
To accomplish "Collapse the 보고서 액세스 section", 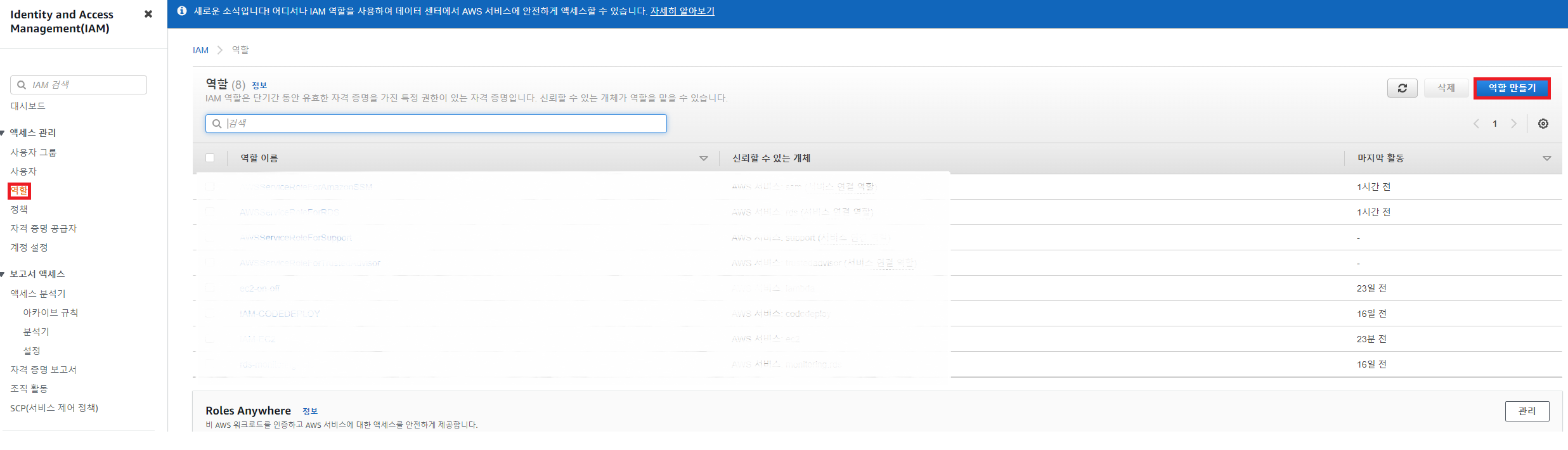I will [3, 274].
